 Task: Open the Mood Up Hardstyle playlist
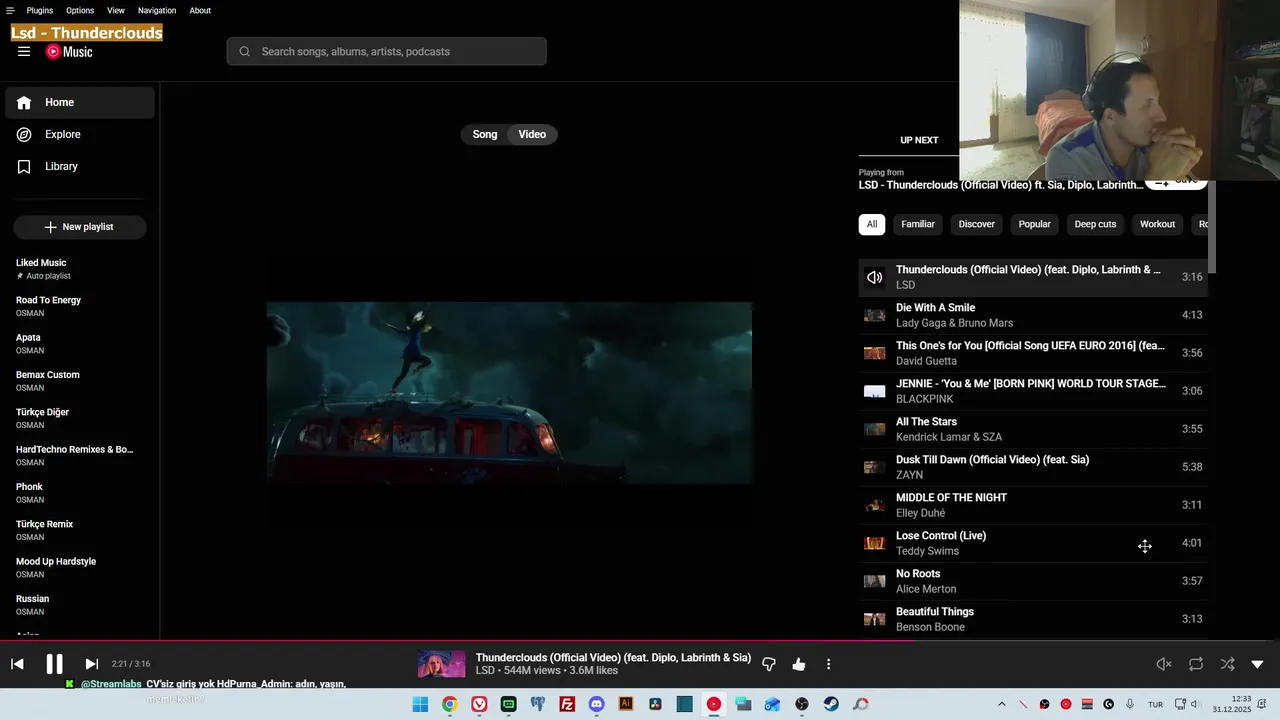[80, 567]
